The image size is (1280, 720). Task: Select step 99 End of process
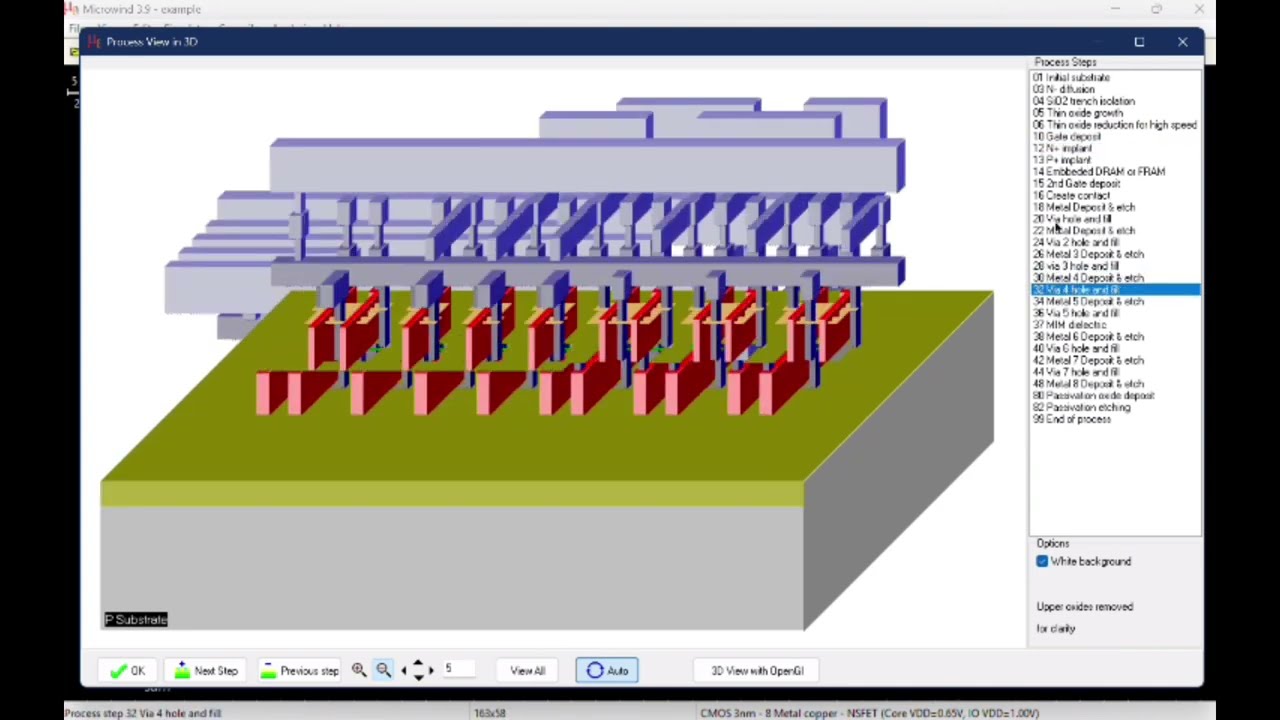point(1115,420)
